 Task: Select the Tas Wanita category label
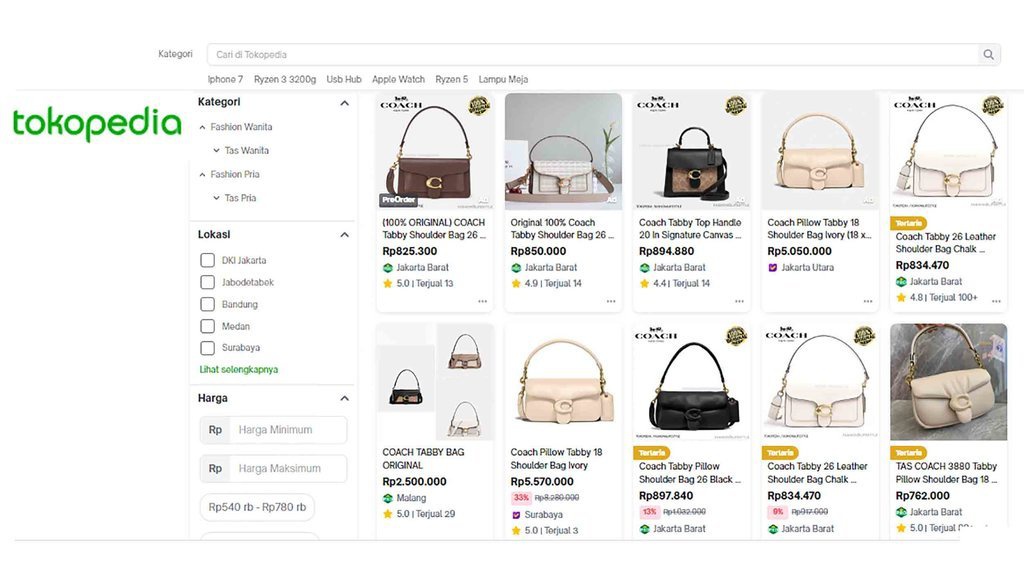point(247,150)
